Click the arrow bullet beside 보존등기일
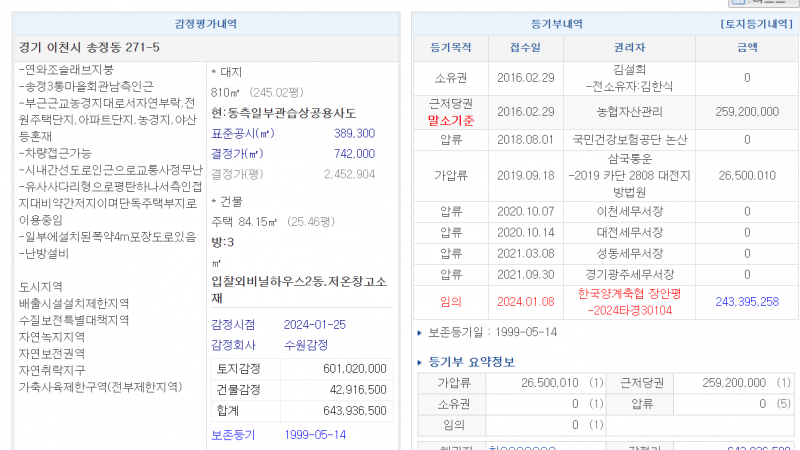Image resolution: width=800 pixels, height=450 pixels. [x=418, y=332]
